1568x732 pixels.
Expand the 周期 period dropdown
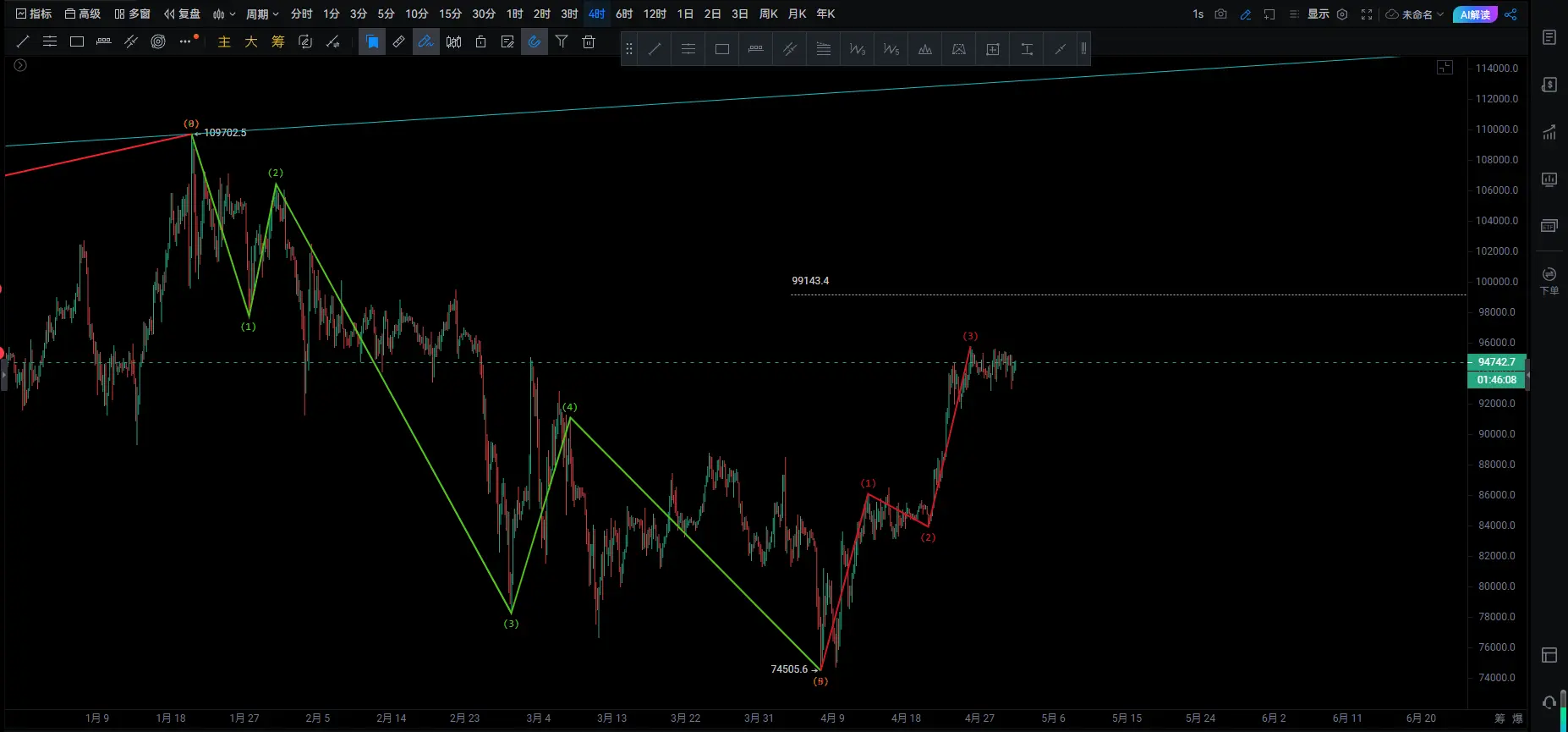pyautogui.click(x=262, y=14)
